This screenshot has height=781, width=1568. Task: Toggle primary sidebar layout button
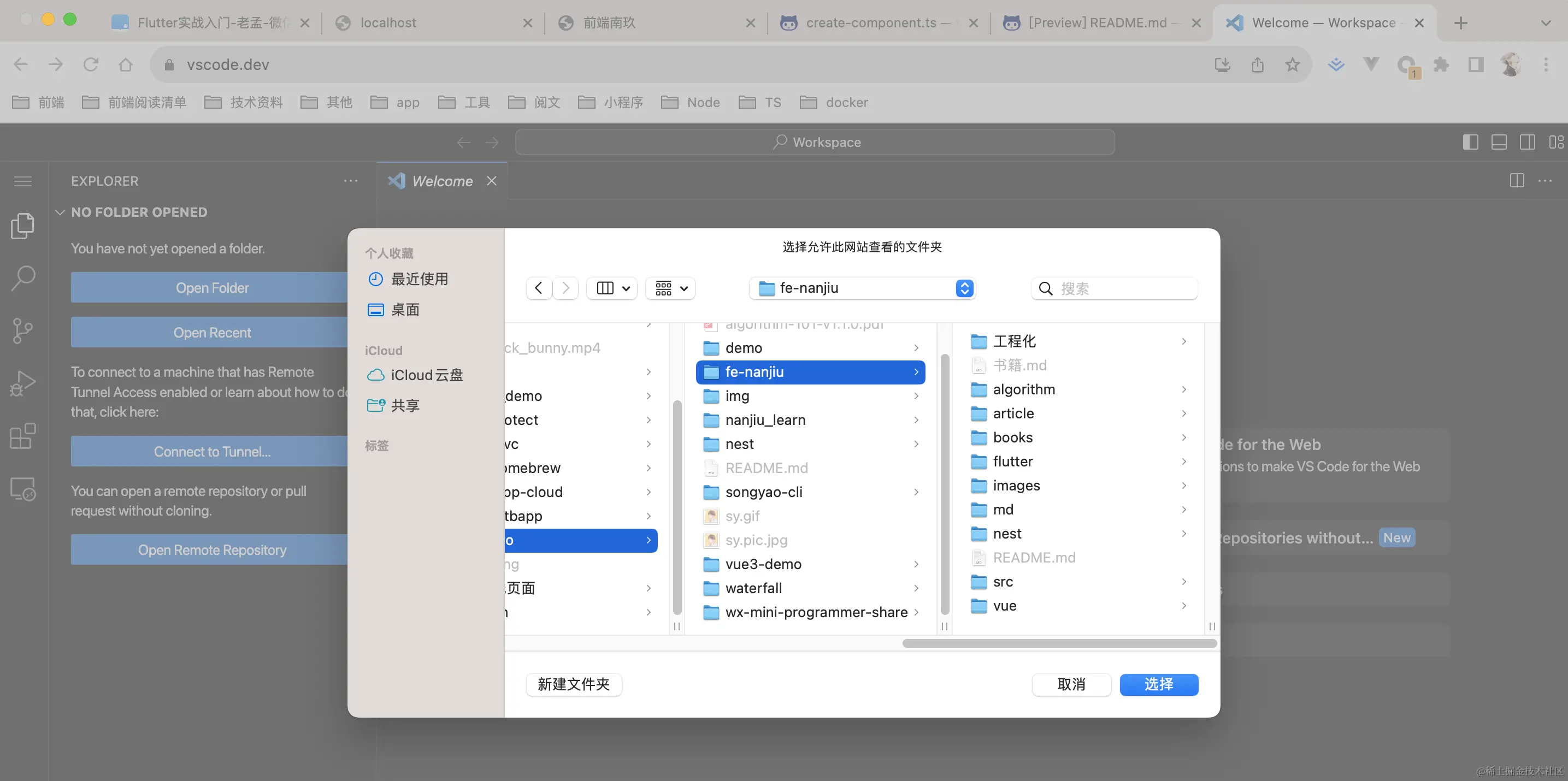tap(1471, 143)
